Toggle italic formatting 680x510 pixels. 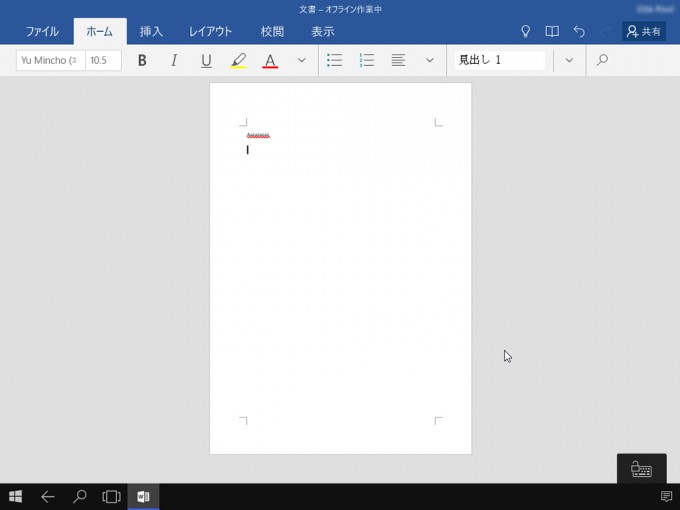coord(174,60)
